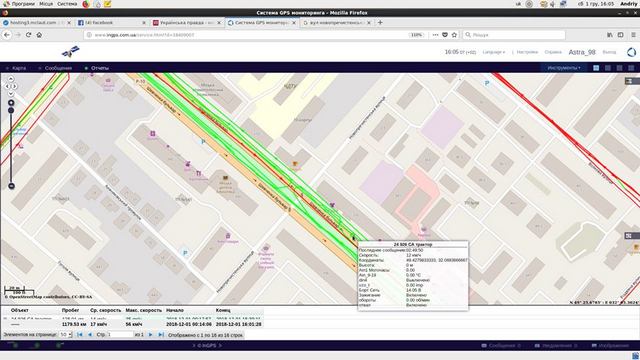Open the Инструменты dropdown menu
This screenshot has height=360, width=640.
coord(564,68)
